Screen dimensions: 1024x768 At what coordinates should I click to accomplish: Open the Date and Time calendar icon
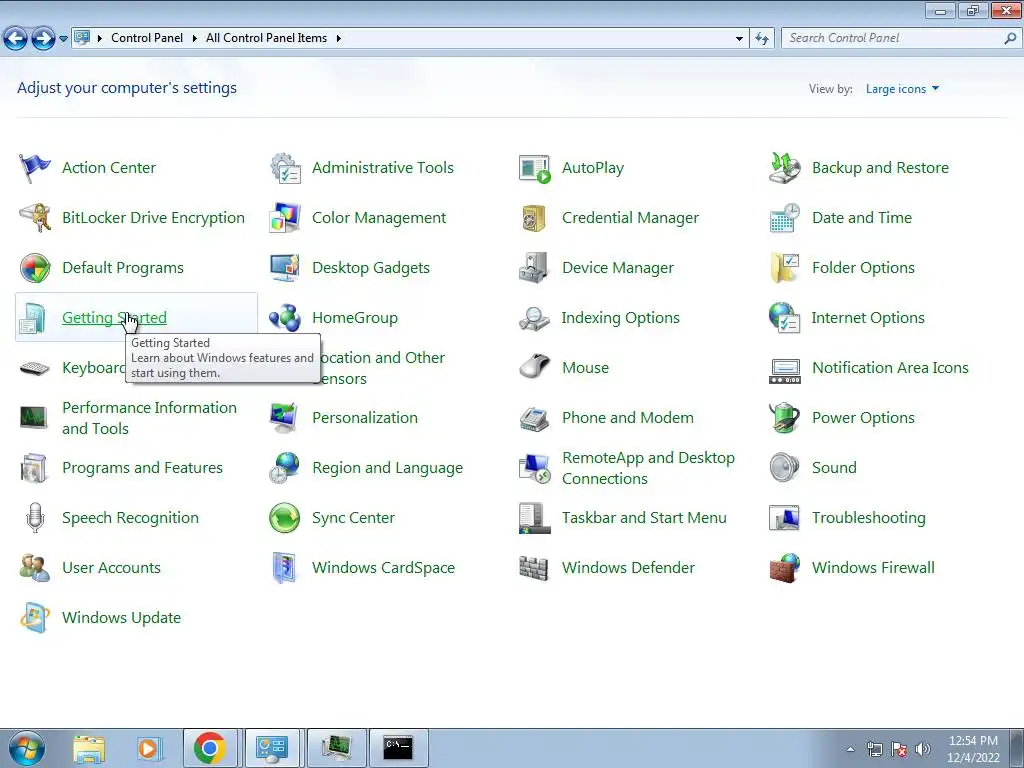click(784, 217)
